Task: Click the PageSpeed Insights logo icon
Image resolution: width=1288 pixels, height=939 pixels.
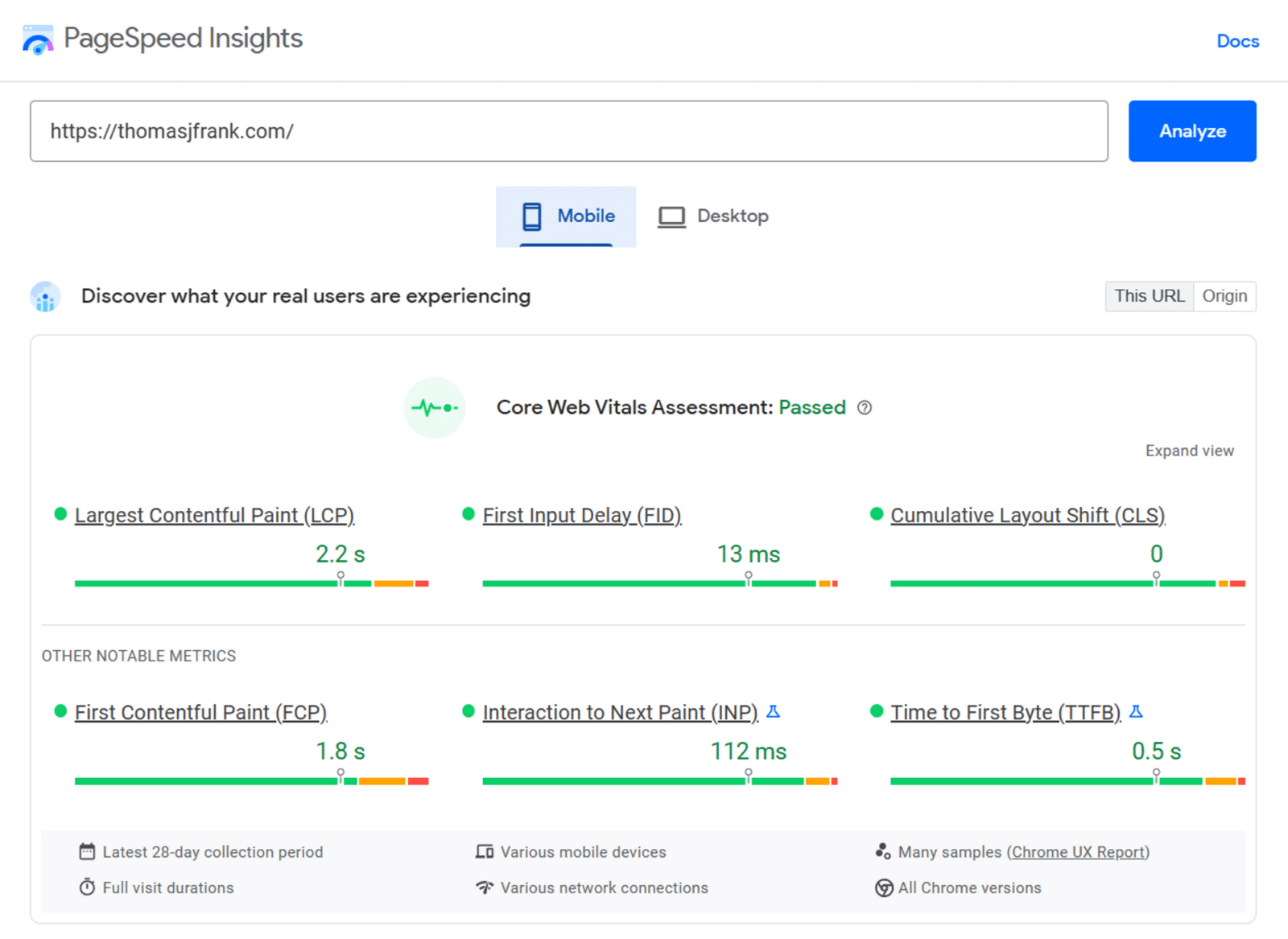Action: point(36,38)
